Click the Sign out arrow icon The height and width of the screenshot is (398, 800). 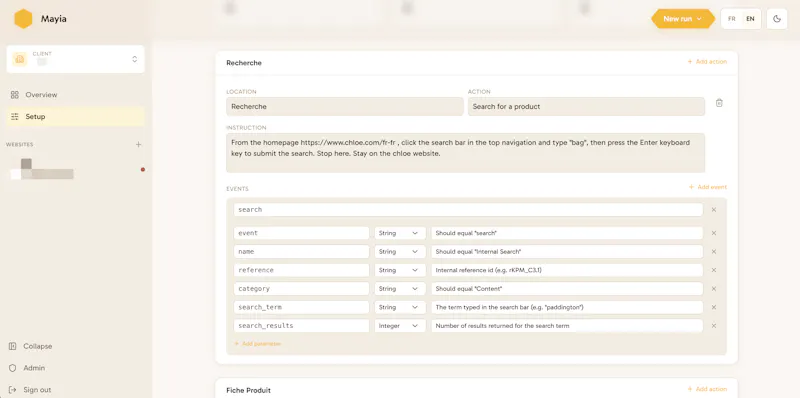(13, 390)
